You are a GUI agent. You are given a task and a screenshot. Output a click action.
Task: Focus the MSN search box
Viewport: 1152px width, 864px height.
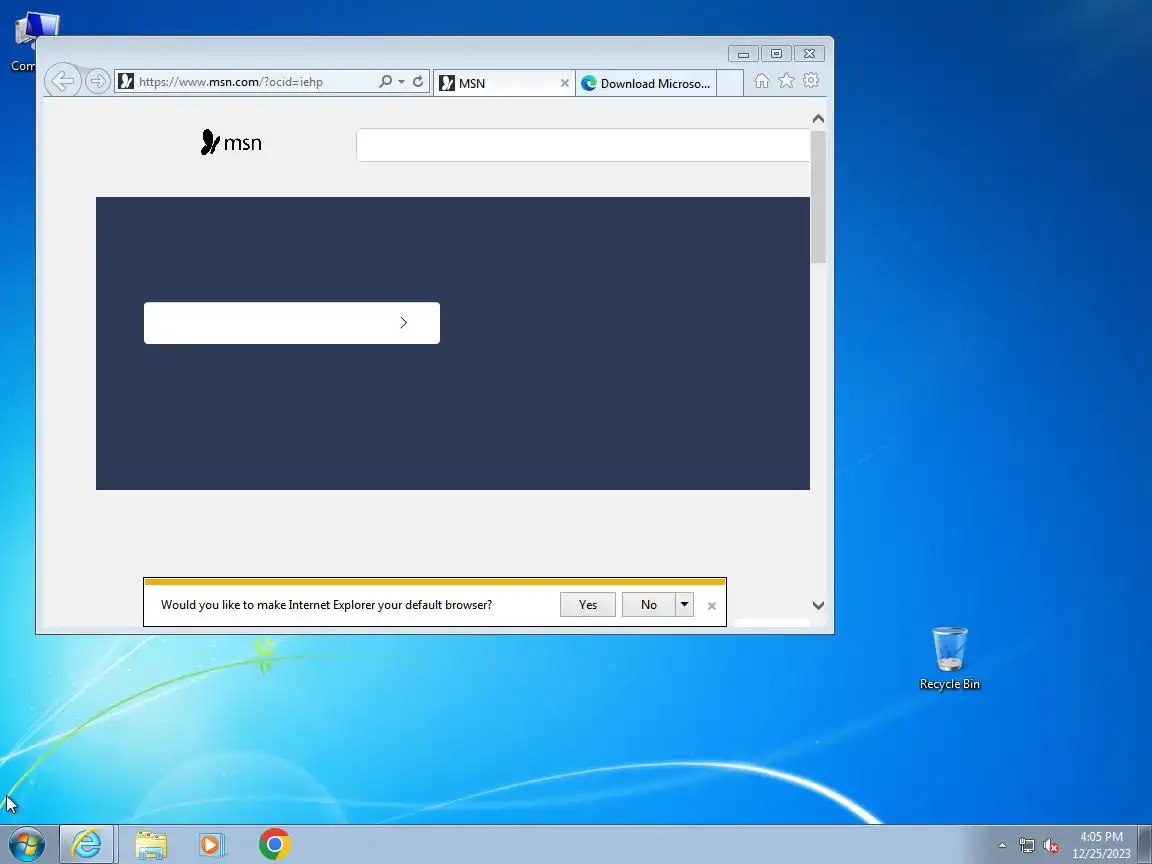[x=583, y=145]
